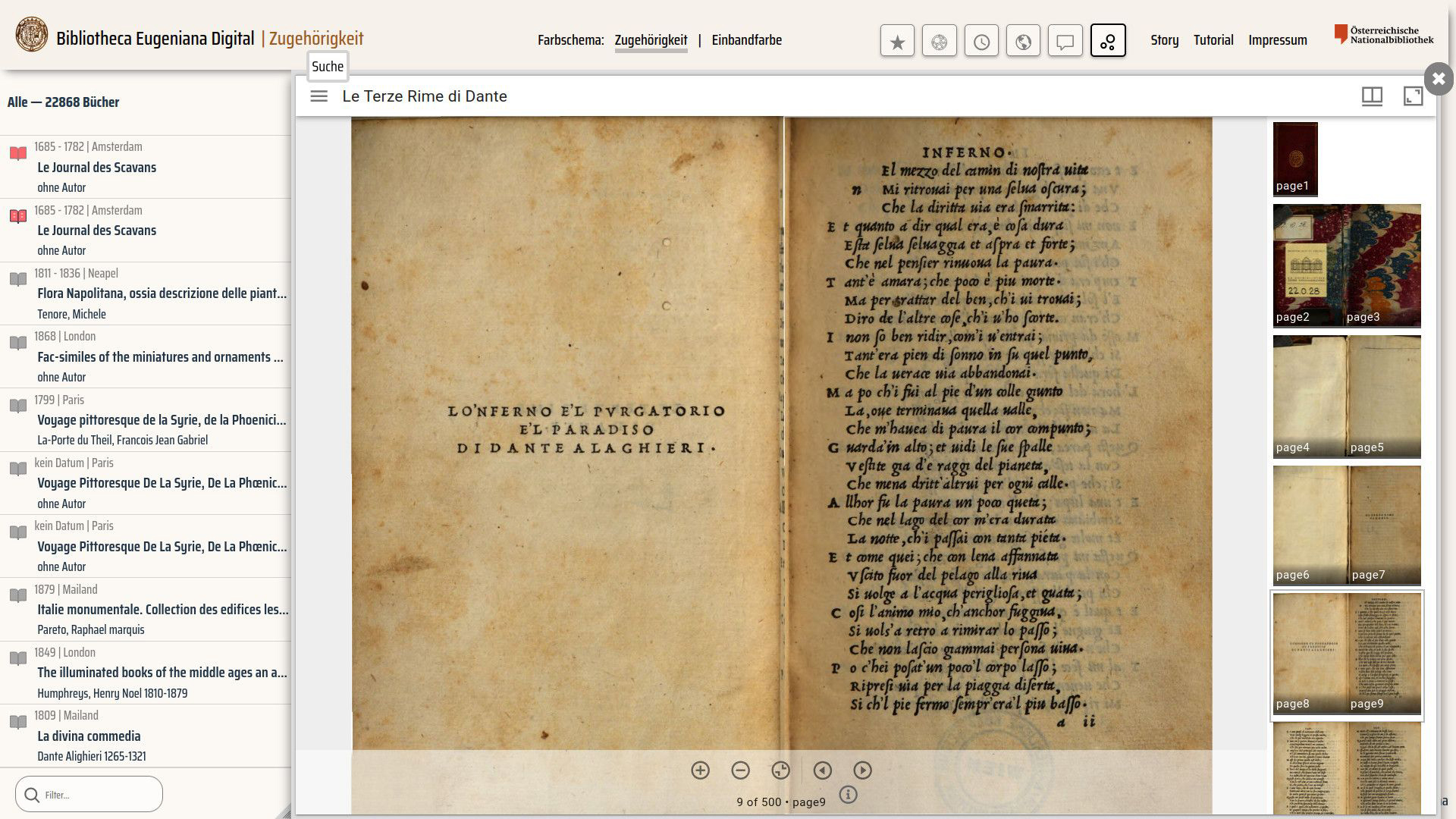
Task: Open the page7 thumbnail
Action: [x=1384, y=525]
